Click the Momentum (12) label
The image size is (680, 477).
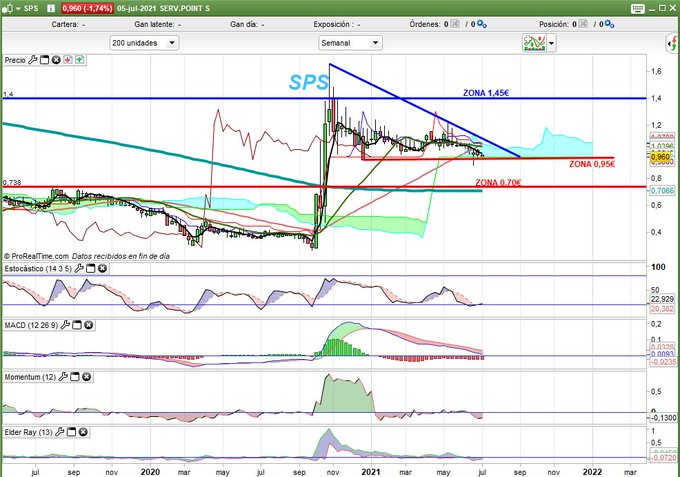coord(30,377)
